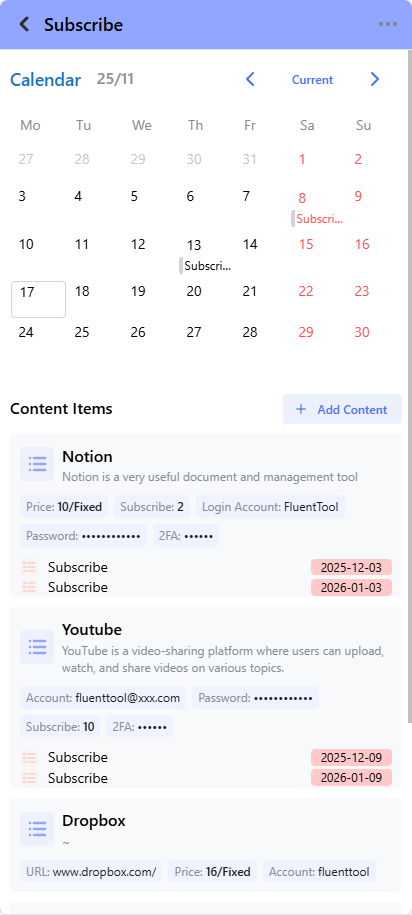
Task: Open the Subscribe event on November 8
Action: (x=318, y=219)
